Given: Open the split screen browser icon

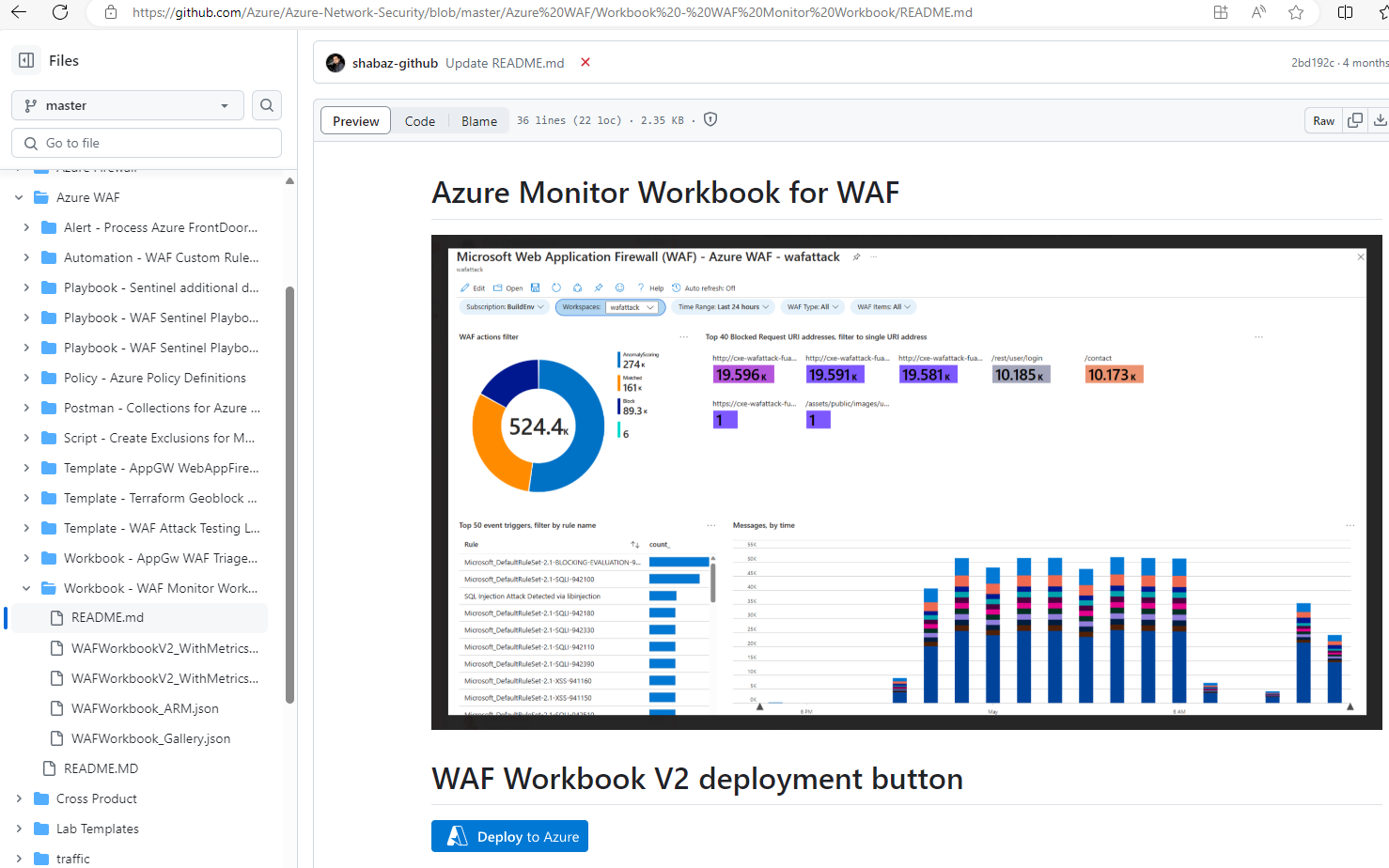Looking at the screenshot, I should (1345, 12).
